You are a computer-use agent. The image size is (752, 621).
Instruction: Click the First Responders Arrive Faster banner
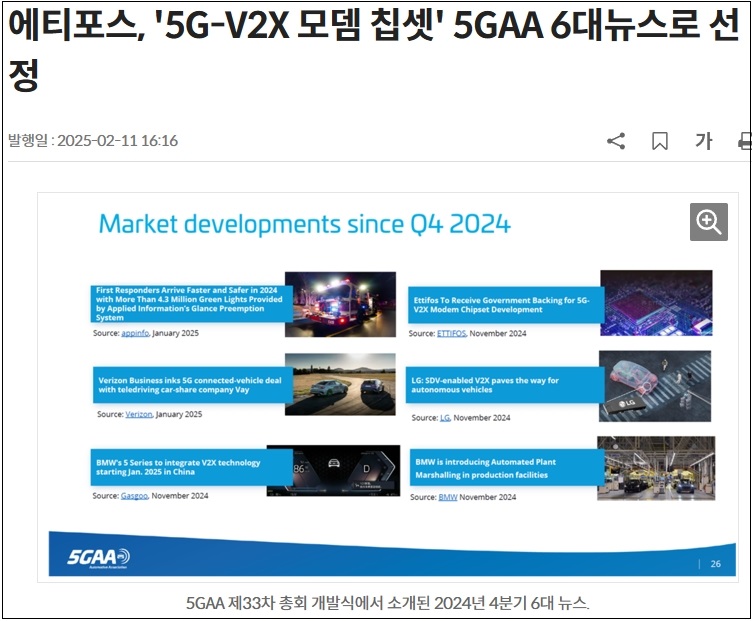click(x=192, y=304)
